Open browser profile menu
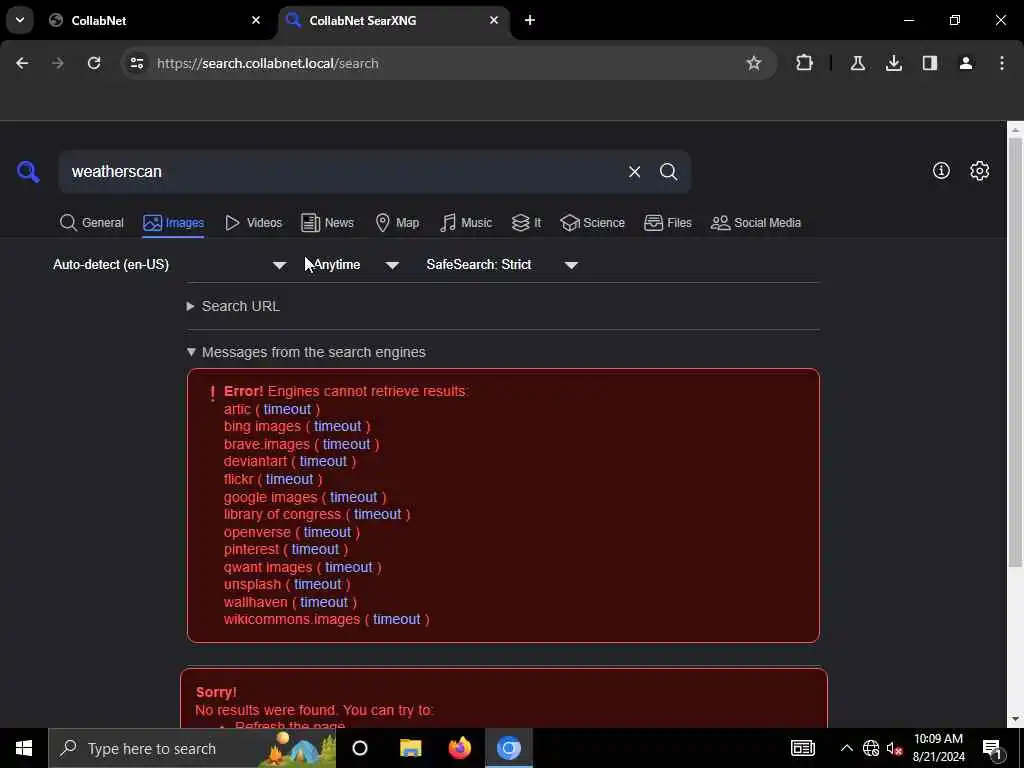Image resolution: width=1024 pixels, height=768 pixels. 966,63
